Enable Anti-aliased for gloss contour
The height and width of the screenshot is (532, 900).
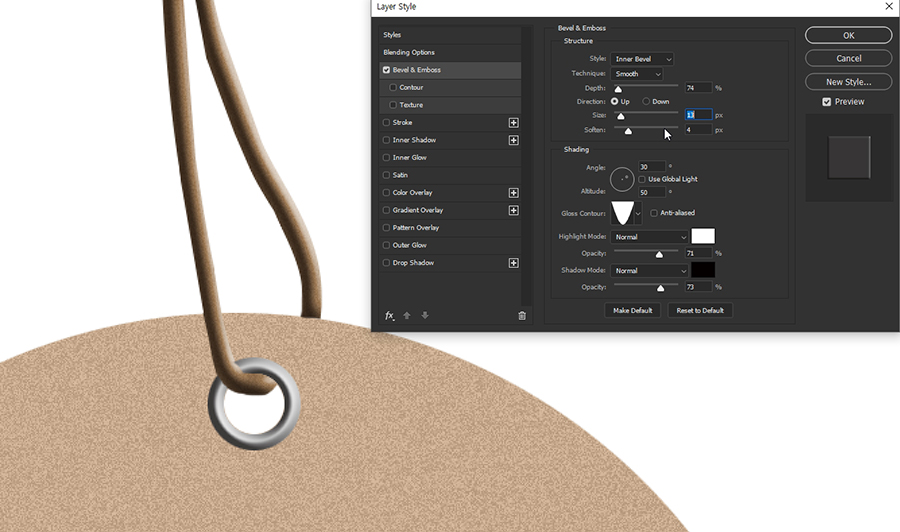tap(654, 213)
